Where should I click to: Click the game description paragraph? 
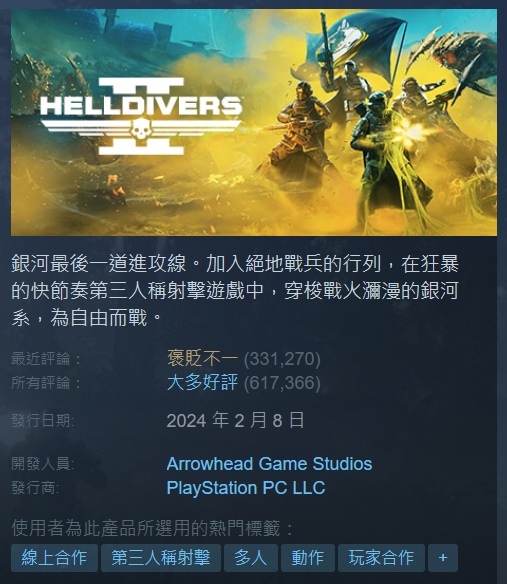235,291
